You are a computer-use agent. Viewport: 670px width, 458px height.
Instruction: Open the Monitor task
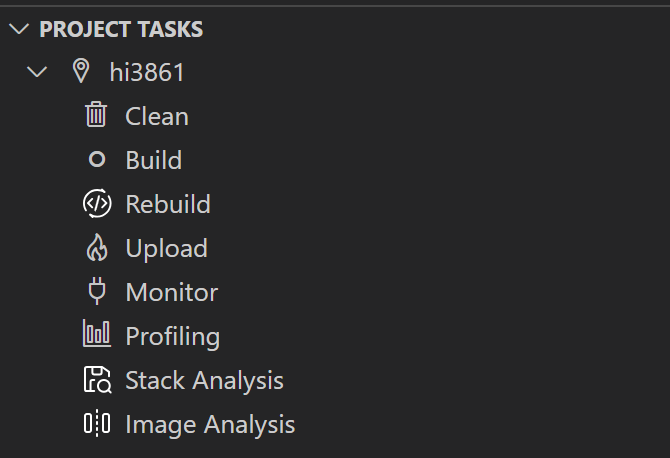[172, 292]
